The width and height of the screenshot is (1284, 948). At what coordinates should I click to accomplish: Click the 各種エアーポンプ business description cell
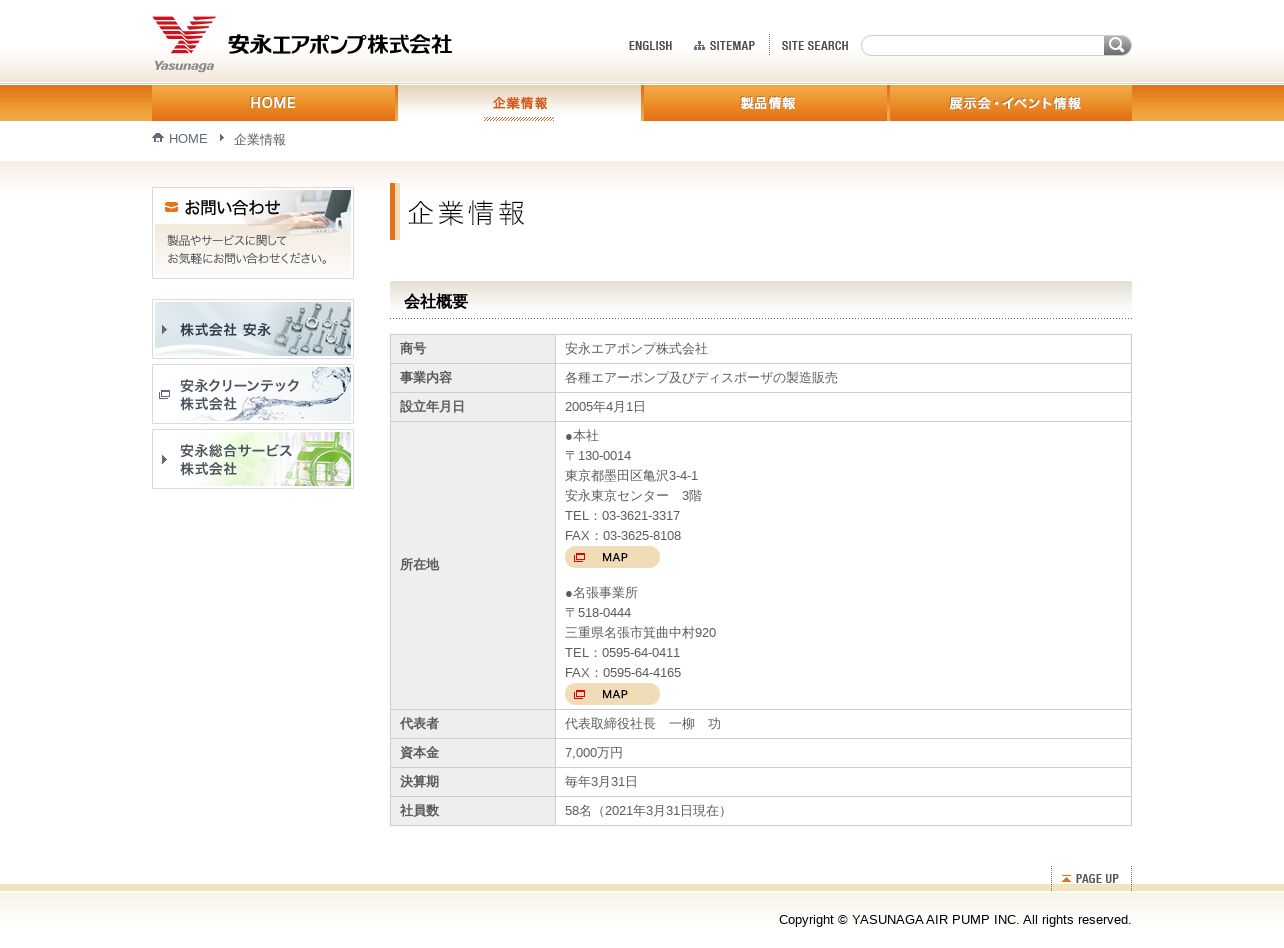point(843,378)
